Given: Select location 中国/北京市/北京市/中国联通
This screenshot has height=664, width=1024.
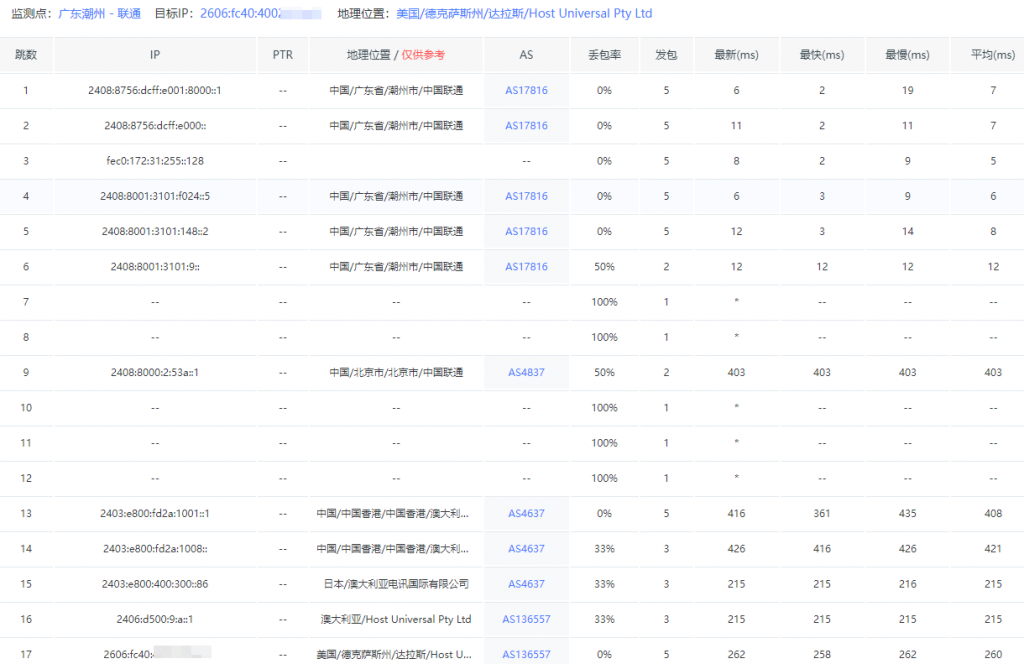Looking at the screenshot, I should pos(396,372).
